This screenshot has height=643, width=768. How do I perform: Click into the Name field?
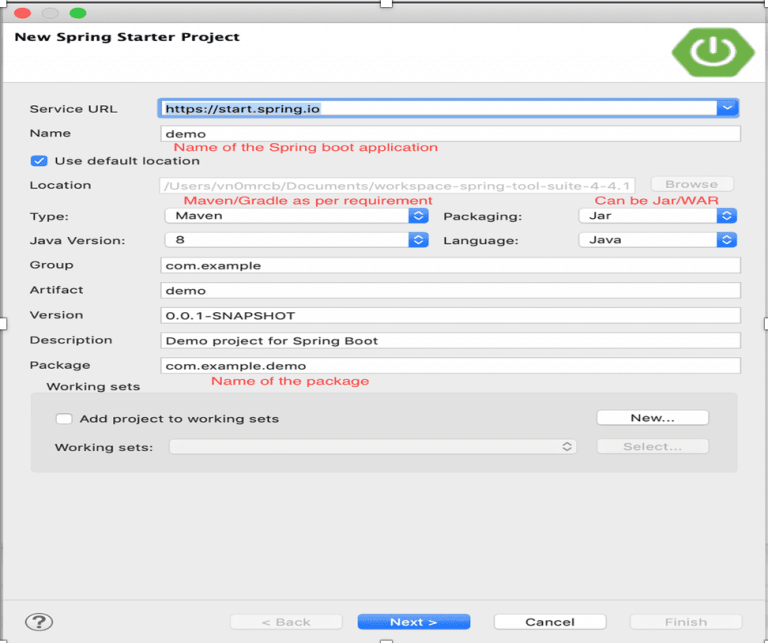(x=450, y=134)
